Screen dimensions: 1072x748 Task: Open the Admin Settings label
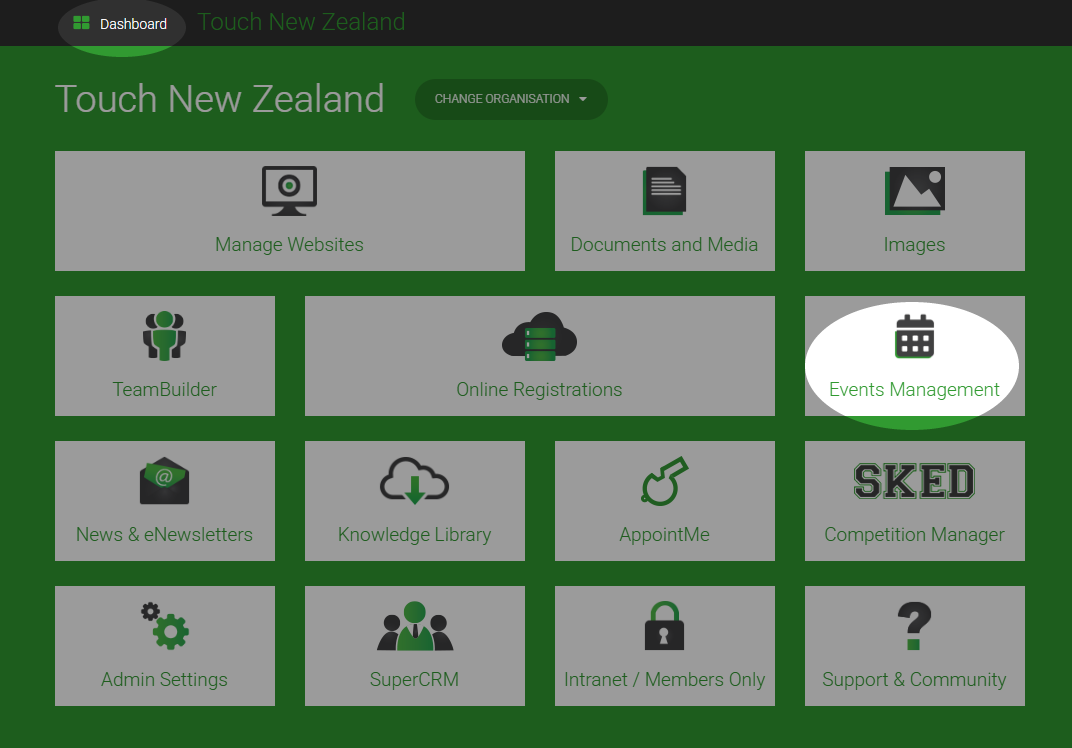click(165, 679)
